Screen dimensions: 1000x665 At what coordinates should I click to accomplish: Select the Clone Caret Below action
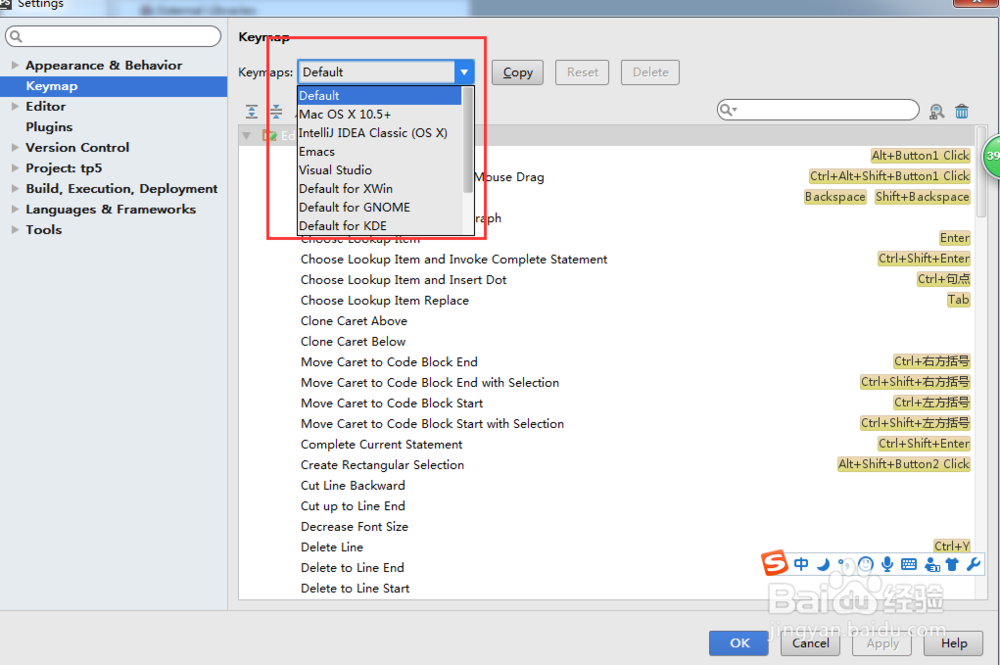(x=353, y=342)
